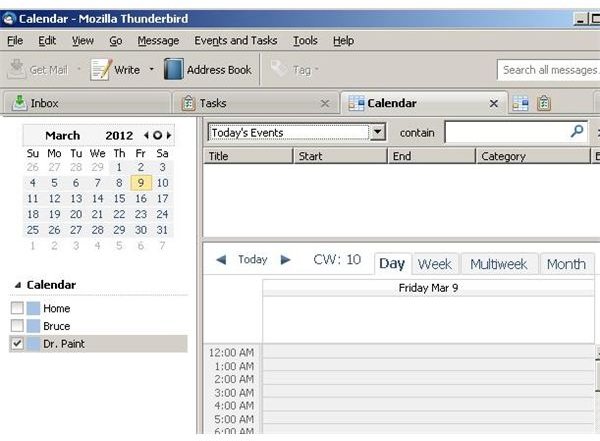
Task: Click the Today navigation button
Action: coord(253,260)
